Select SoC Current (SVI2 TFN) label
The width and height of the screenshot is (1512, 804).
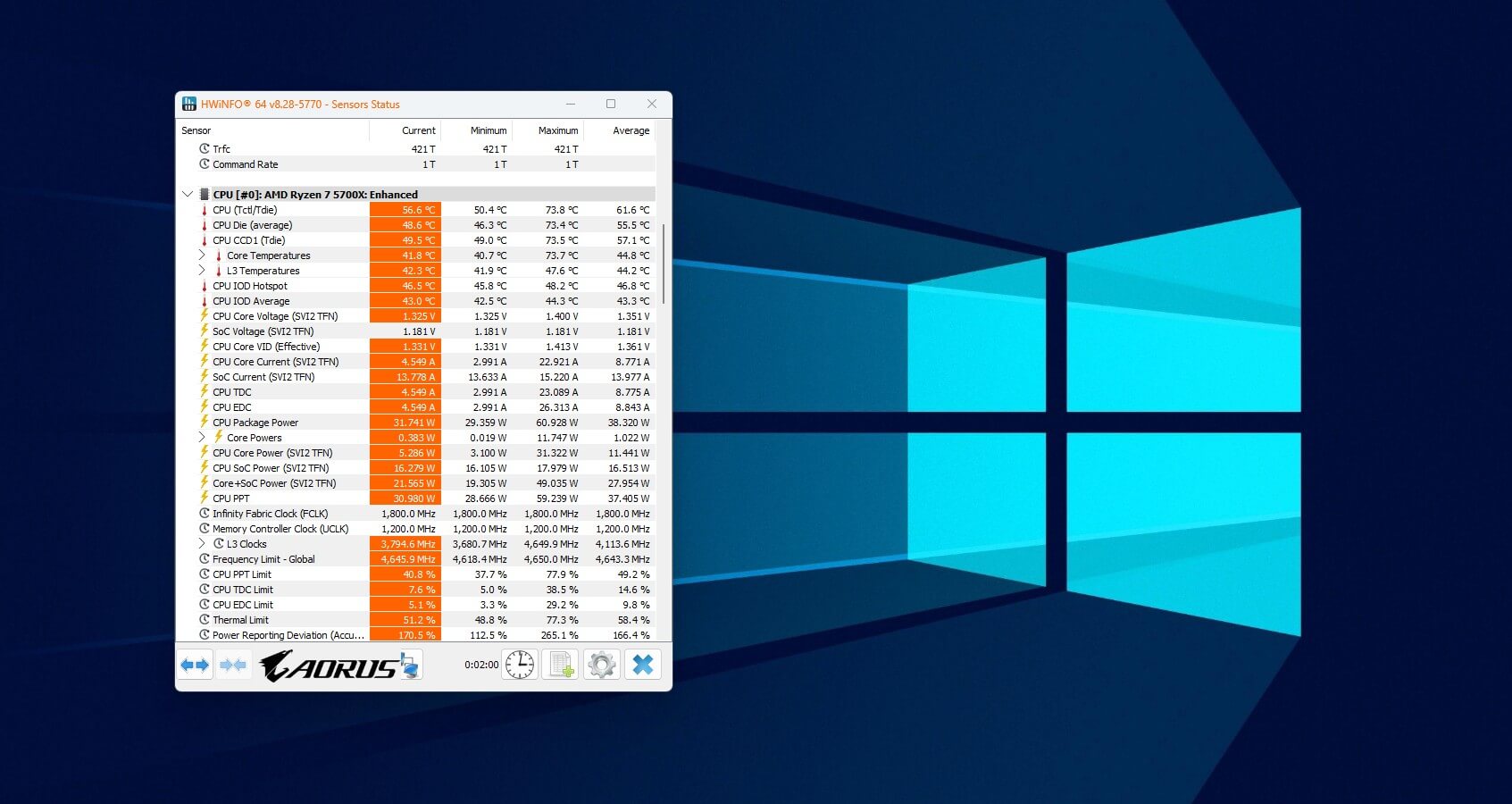[x=263, y=377]
